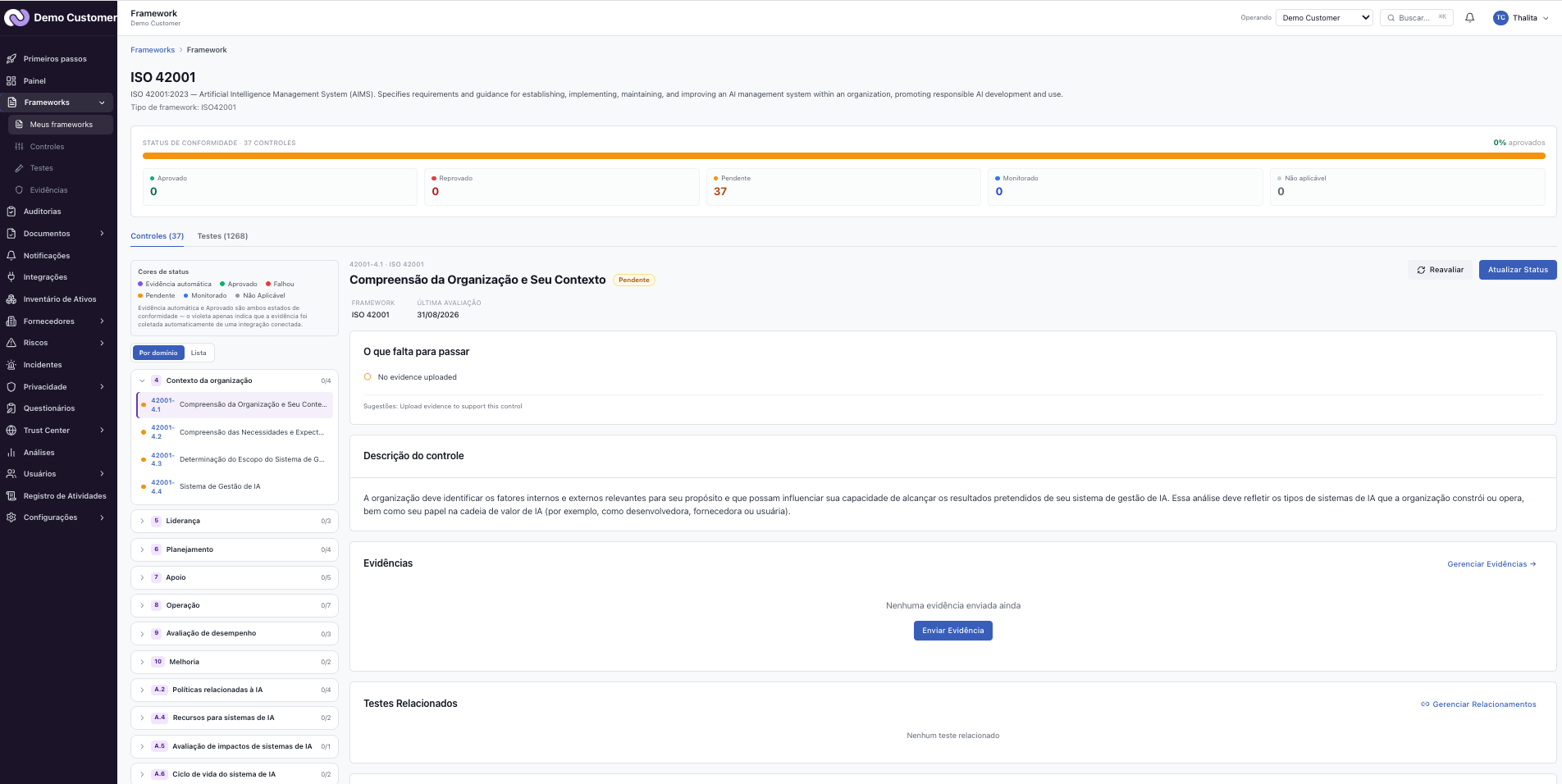Switch view to Lista

pyautogui.click(x=199, y=353)
